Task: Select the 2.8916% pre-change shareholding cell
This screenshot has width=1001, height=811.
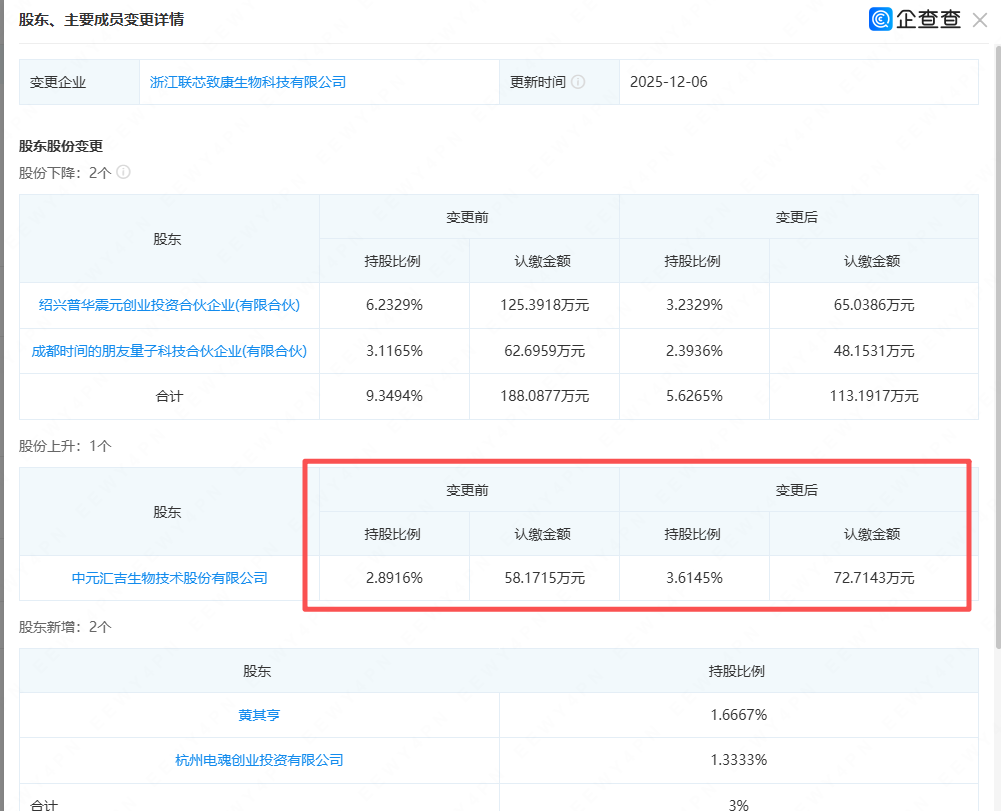Action: [x=394, y=578]
